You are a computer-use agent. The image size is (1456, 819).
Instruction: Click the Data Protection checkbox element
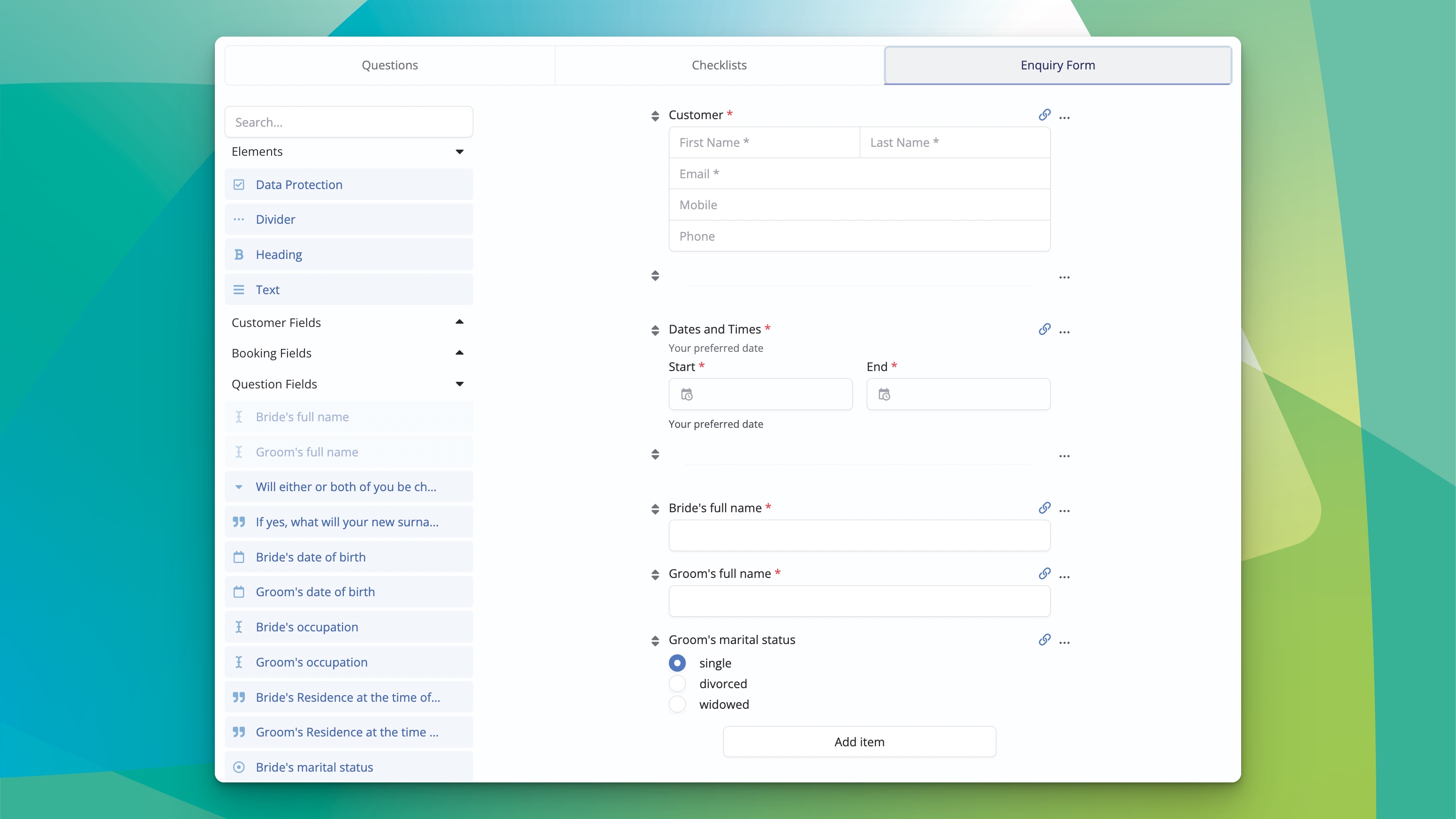point(349,184)
